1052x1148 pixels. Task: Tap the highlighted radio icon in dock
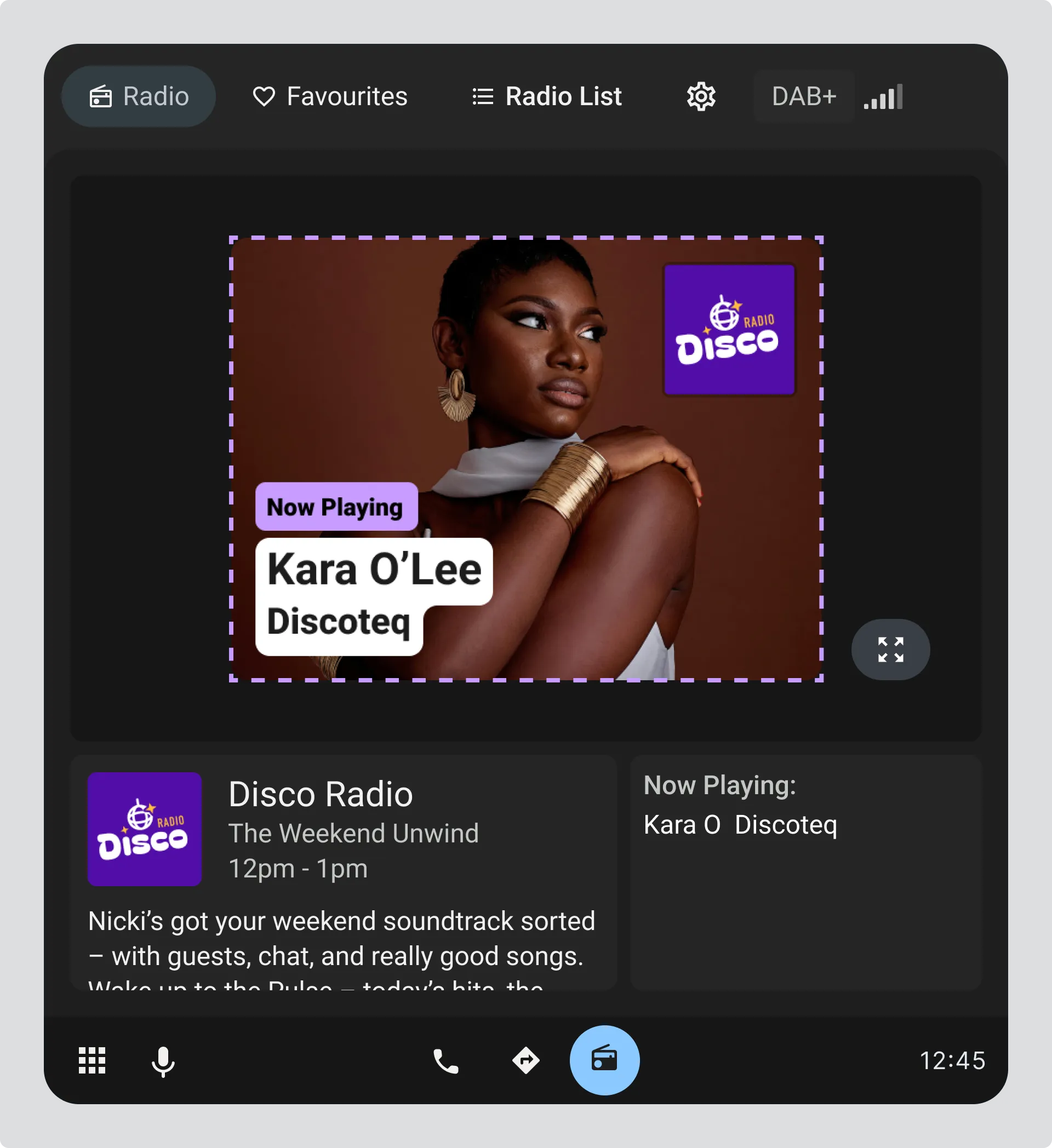[x=604, y=1060]
